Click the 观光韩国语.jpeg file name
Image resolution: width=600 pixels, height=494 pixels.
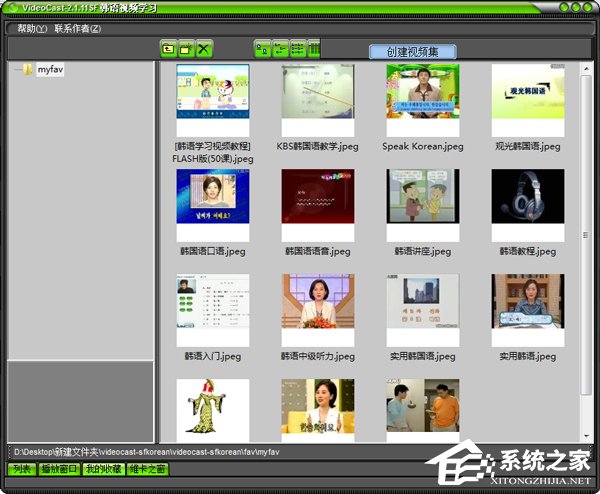click(x=528, y=147)
